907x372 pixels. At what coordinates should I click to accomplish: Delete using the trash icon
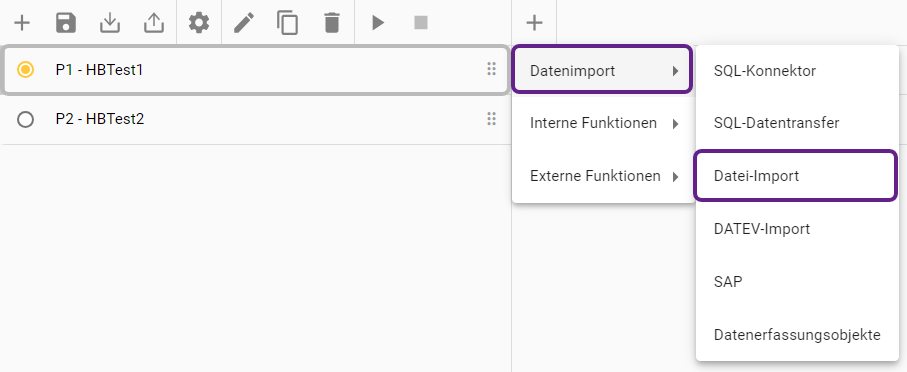point(331,23)
